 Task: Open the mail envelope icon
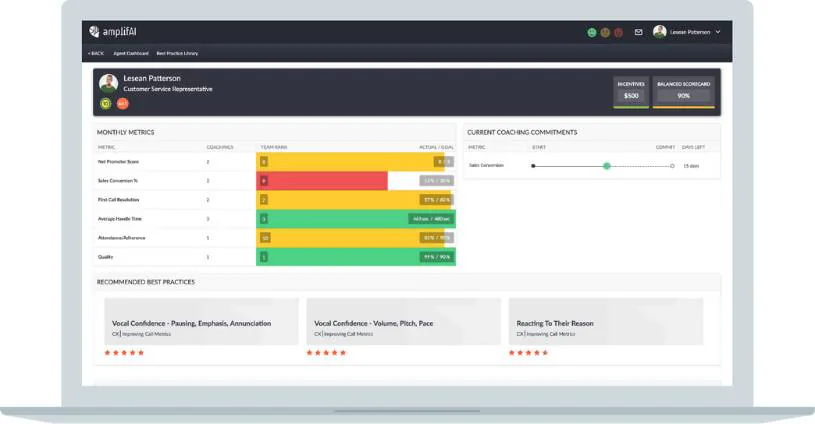638,32
